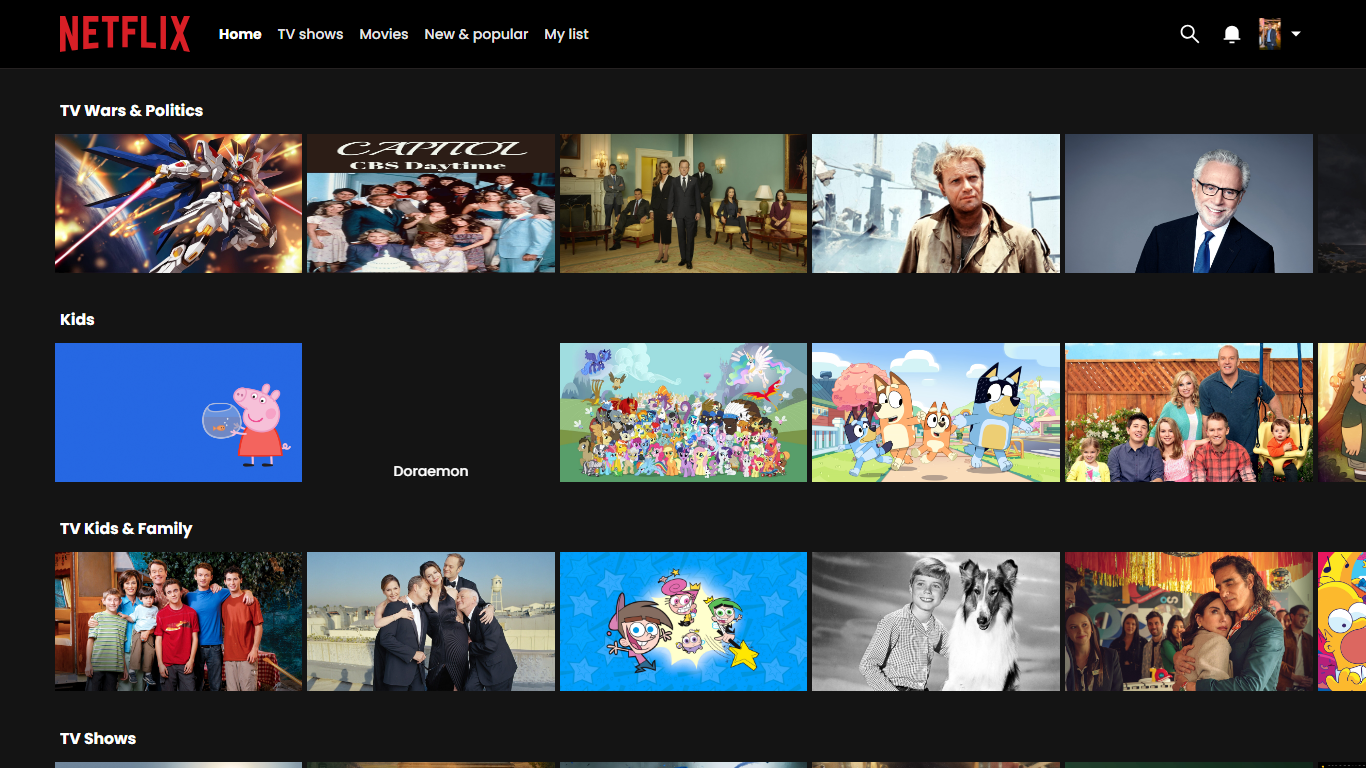Open the black-and-white boy with collie thumbnail
Image resolution: width=1366 pixels, height=768 pixels.
[936, 621]
